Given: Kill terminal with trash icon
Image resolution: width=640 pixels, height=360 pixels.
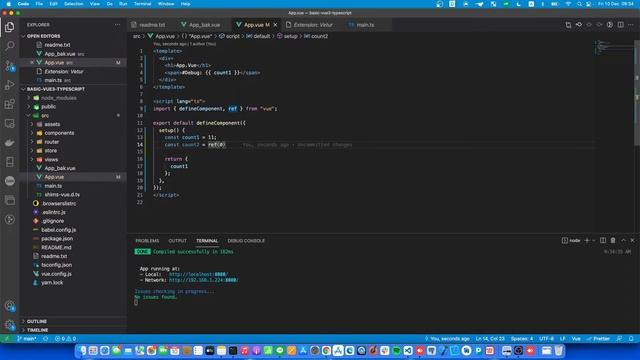Looking at the screenshot, I should [x=613, y=241].
